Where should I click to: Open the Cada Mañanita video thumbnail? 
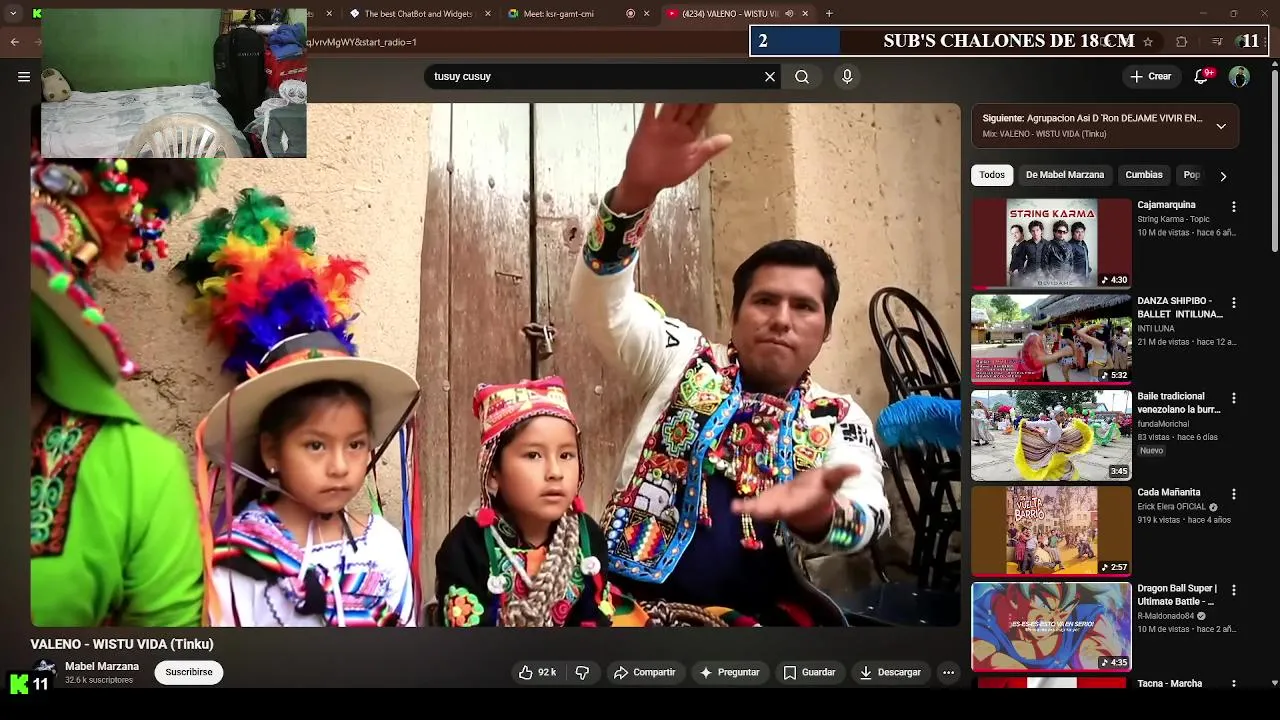pyautogui.click(x=1051, y=531)
